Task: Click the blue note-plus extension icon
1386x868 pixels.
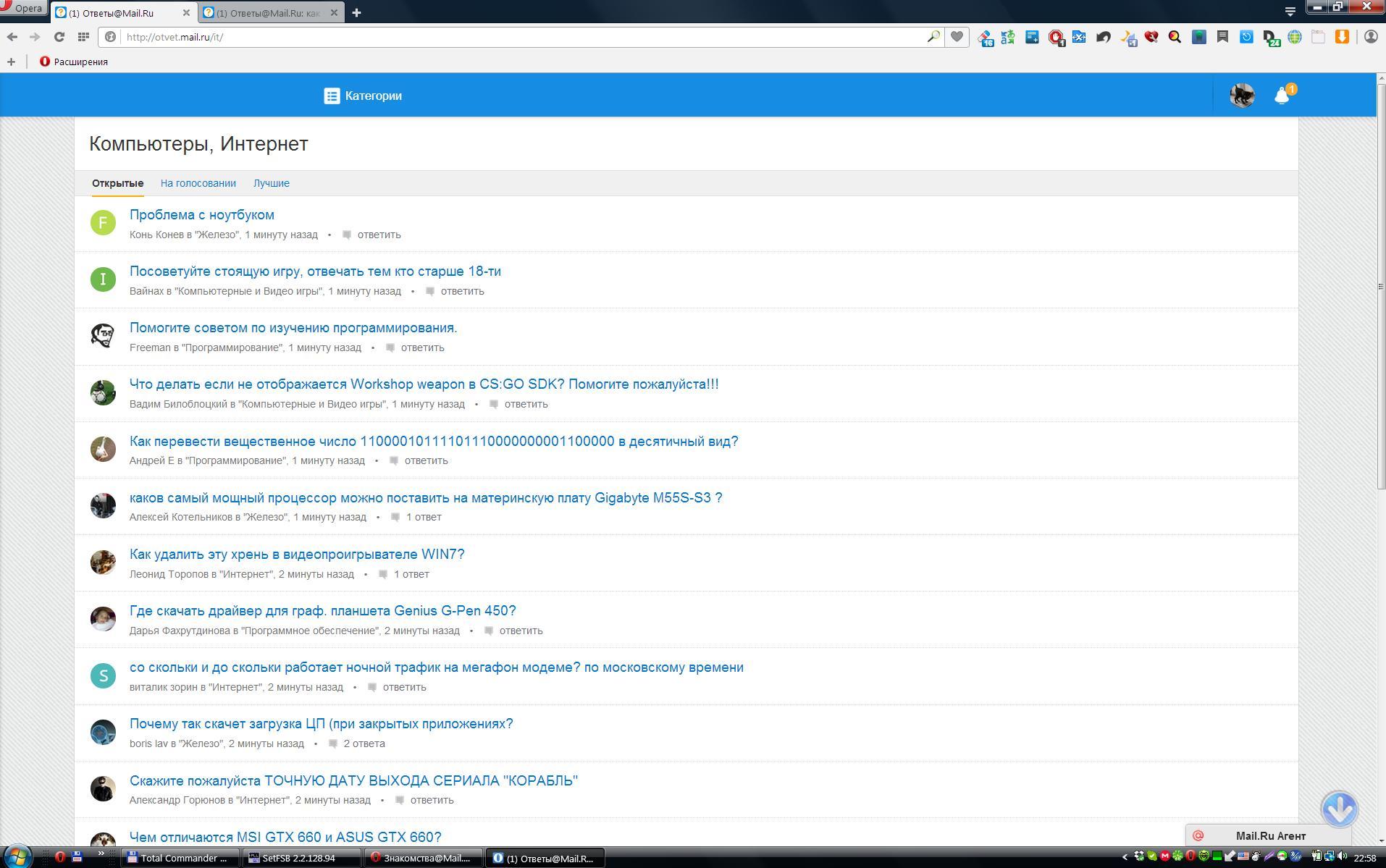Action: click(1032, 36)
